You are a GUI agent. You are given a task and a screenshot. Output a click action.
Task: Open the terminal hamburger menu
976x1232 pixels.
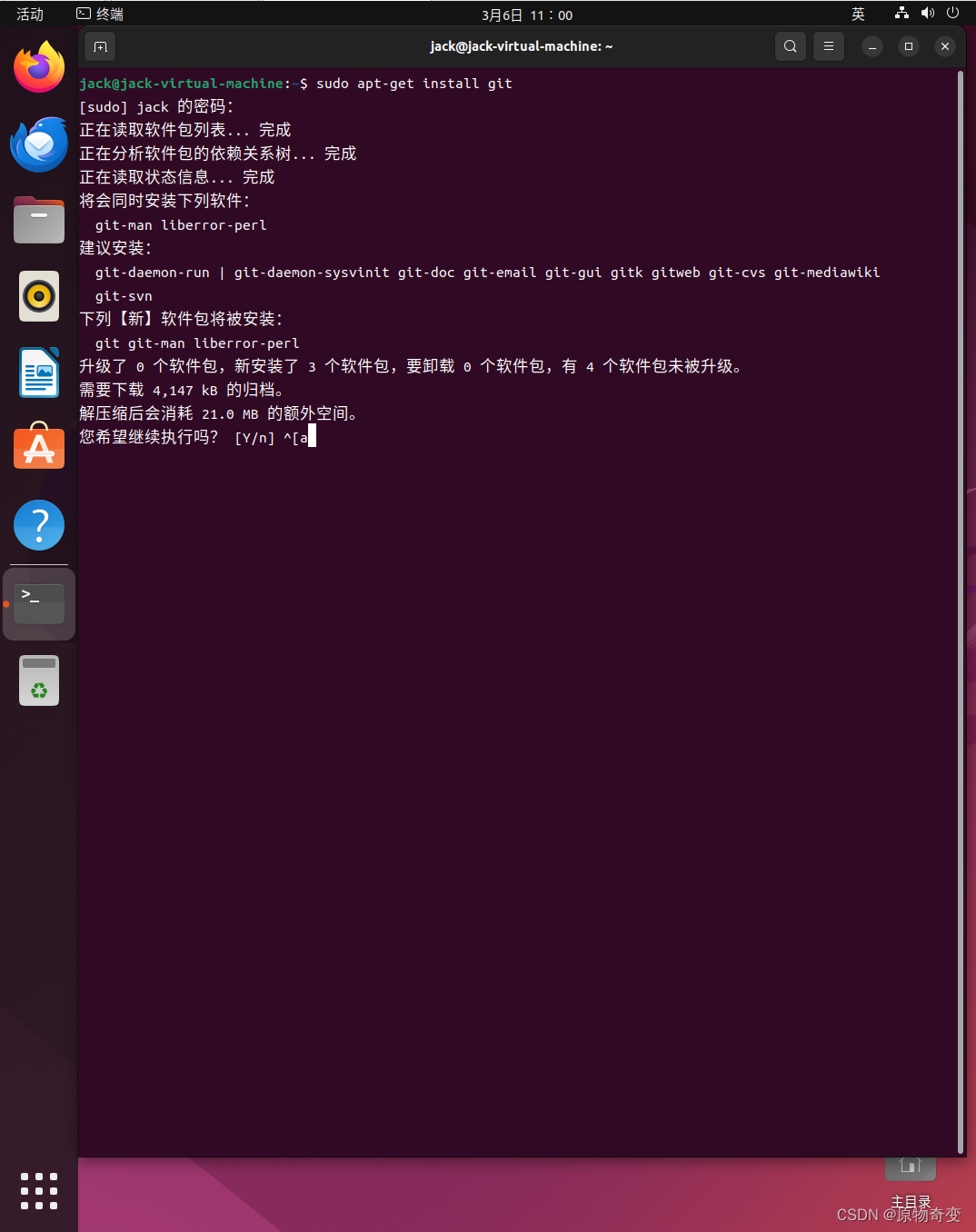(x=829, y=46)
